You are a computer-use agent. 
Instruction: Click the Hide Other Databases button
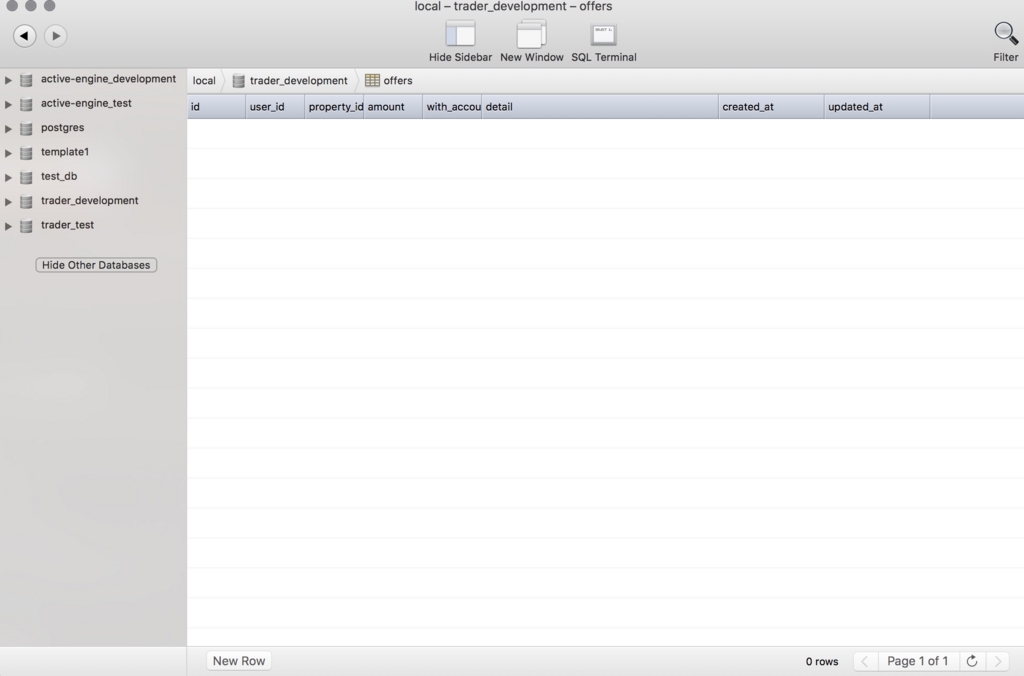pos(95,265)
